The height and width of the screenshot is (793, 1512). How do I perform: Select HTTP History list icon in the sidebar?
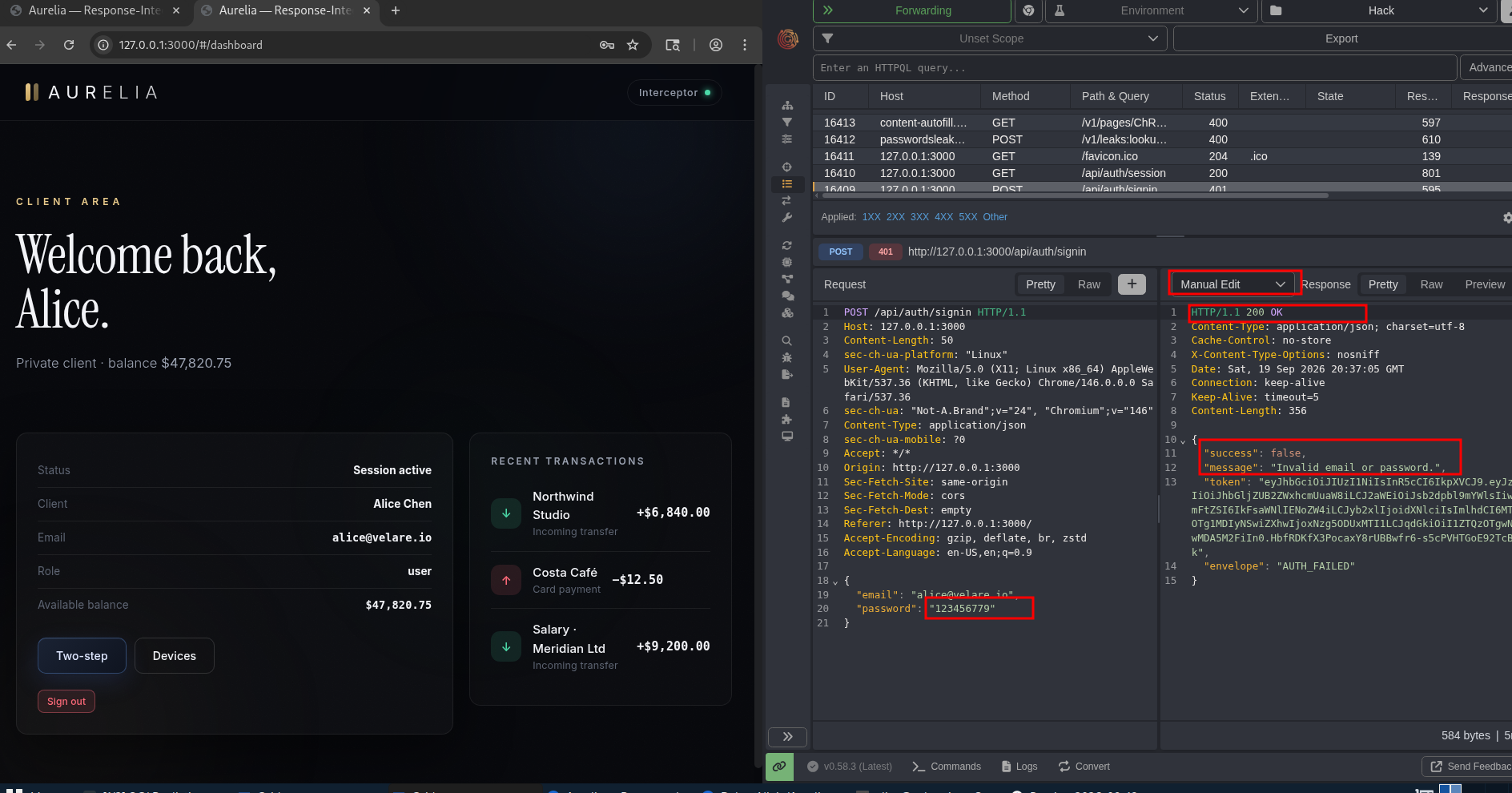tap(787, 183)
